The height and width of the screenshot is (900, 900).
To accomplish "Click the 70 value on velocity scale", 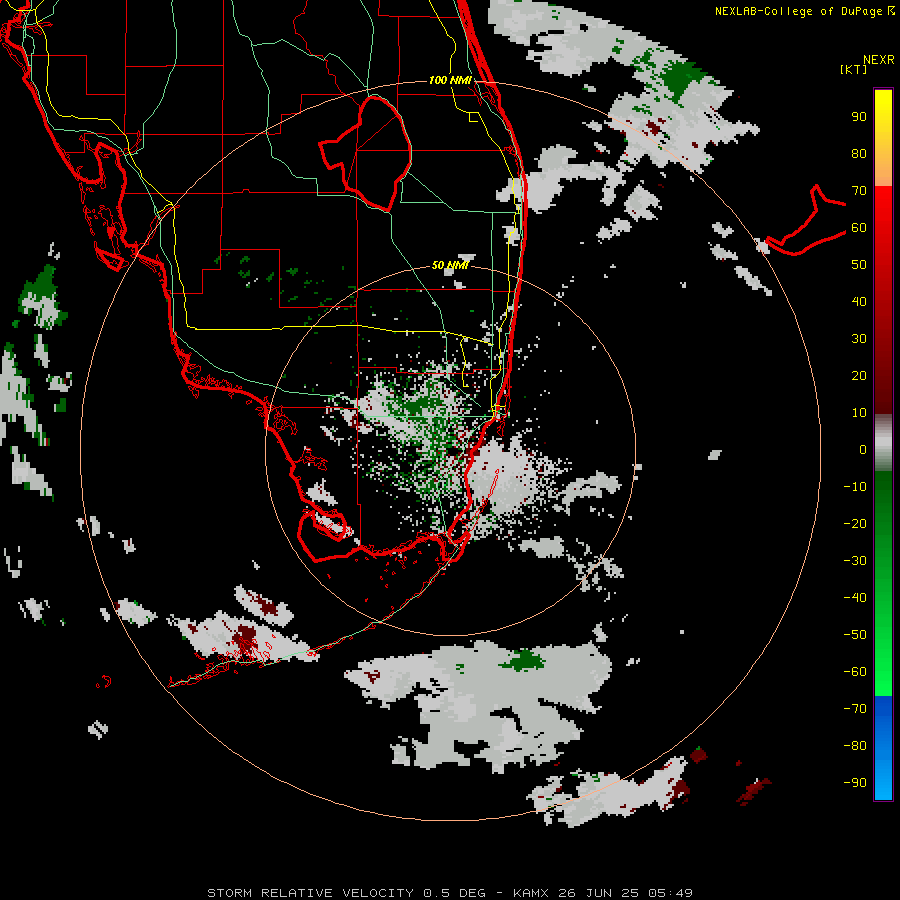I will (x=859, y=191).
